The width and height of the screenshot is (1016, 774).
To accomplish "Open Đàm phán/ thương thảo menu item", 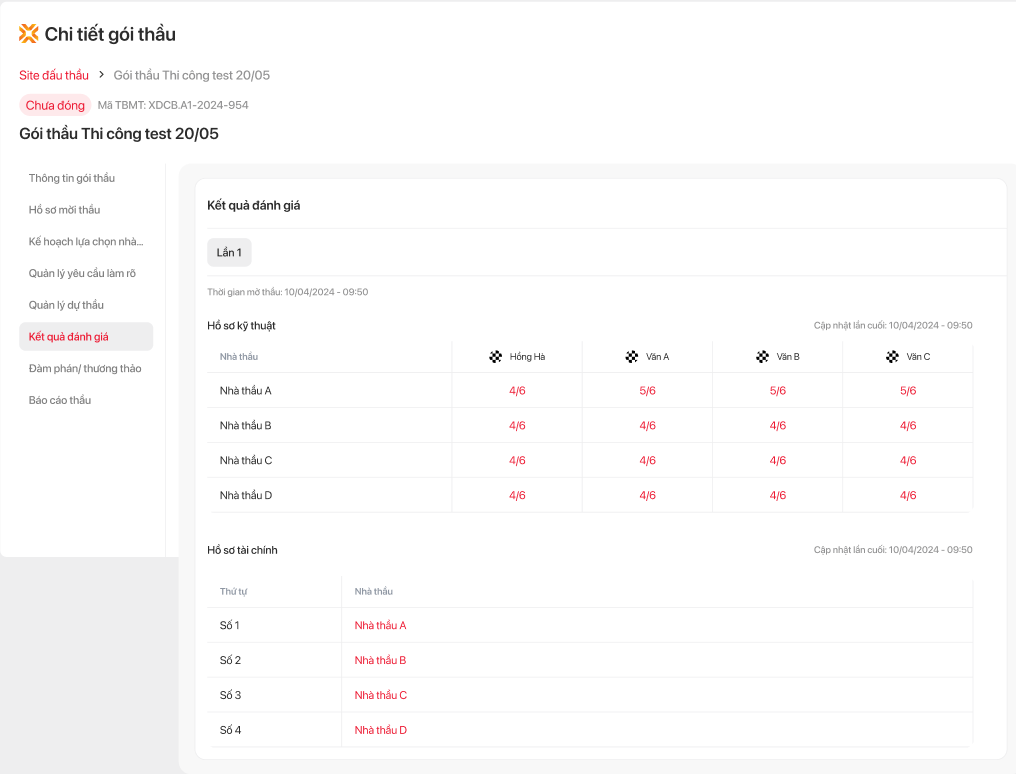I will tap(85, 369).
